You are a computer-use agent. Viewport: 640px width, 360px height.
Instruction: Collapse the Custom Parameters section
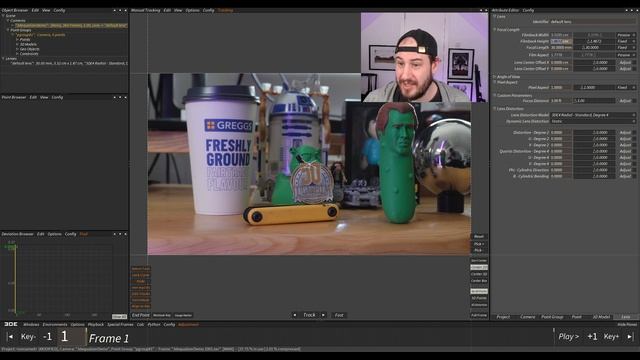[495, 96]
